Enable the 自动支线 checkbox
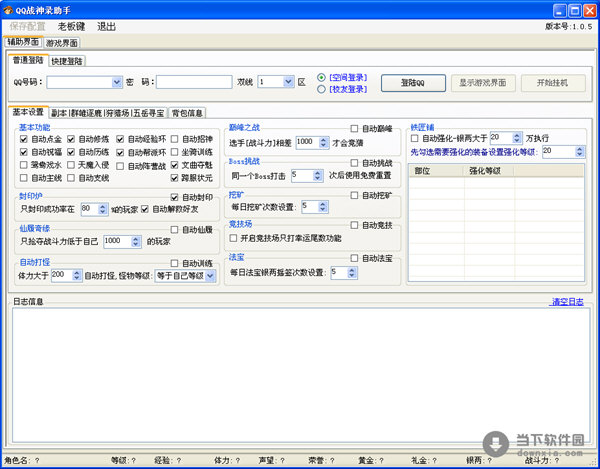The width and height of the screenshot is (600, 469). pos(71,178)
